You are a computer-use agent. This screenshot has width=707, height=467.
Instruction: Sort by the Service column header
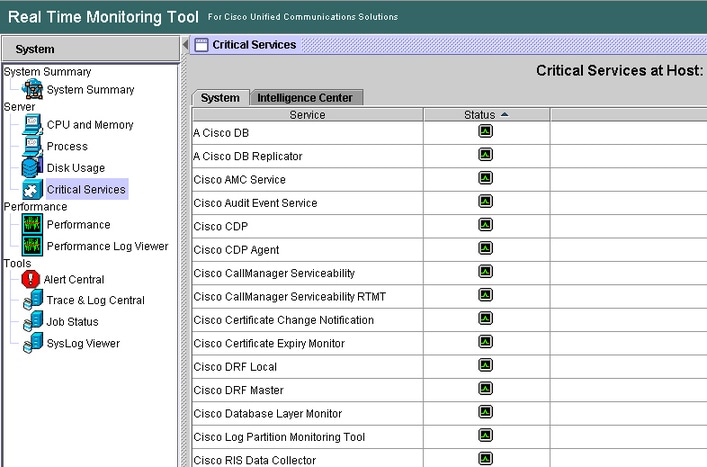[x=308, y=115]
